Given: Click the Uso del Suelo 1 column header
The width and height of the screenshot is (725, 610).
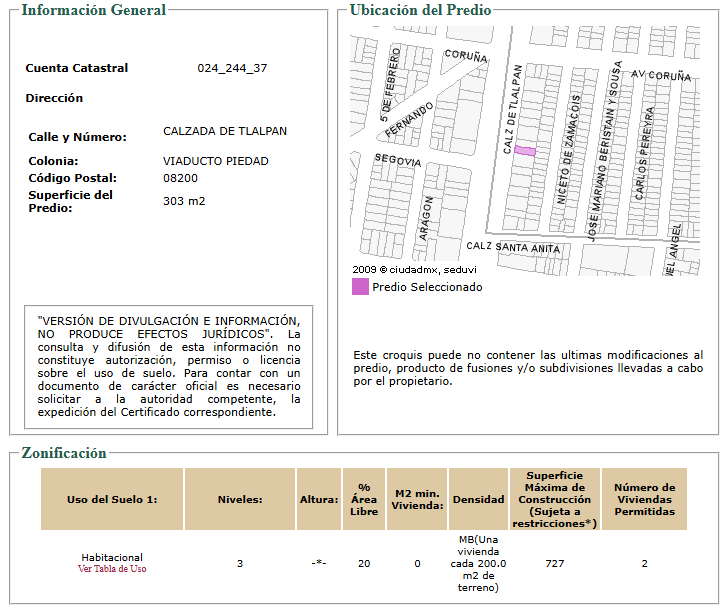Looking at the screenshot, I should 112,499.
